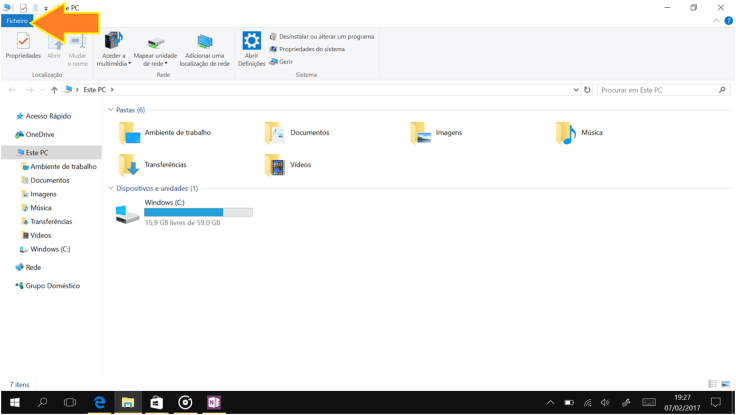Image resolution: width=736 pixels, height=415 pixels.
Task: Click Adicionar uma localização de rede
Action: (x=204, y=48)
